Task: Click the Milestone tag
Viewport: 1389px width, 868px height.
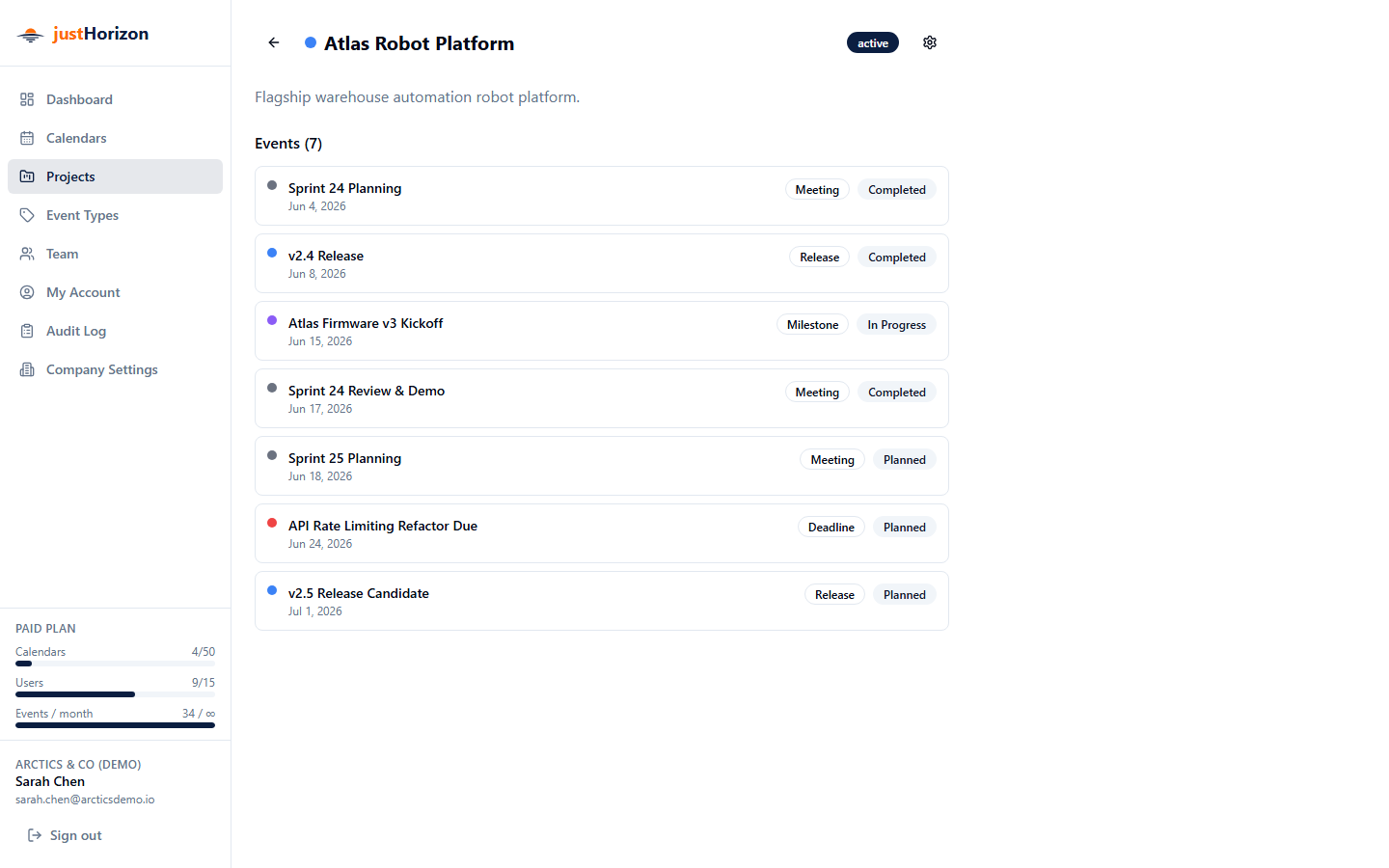Action: point(813,325)
